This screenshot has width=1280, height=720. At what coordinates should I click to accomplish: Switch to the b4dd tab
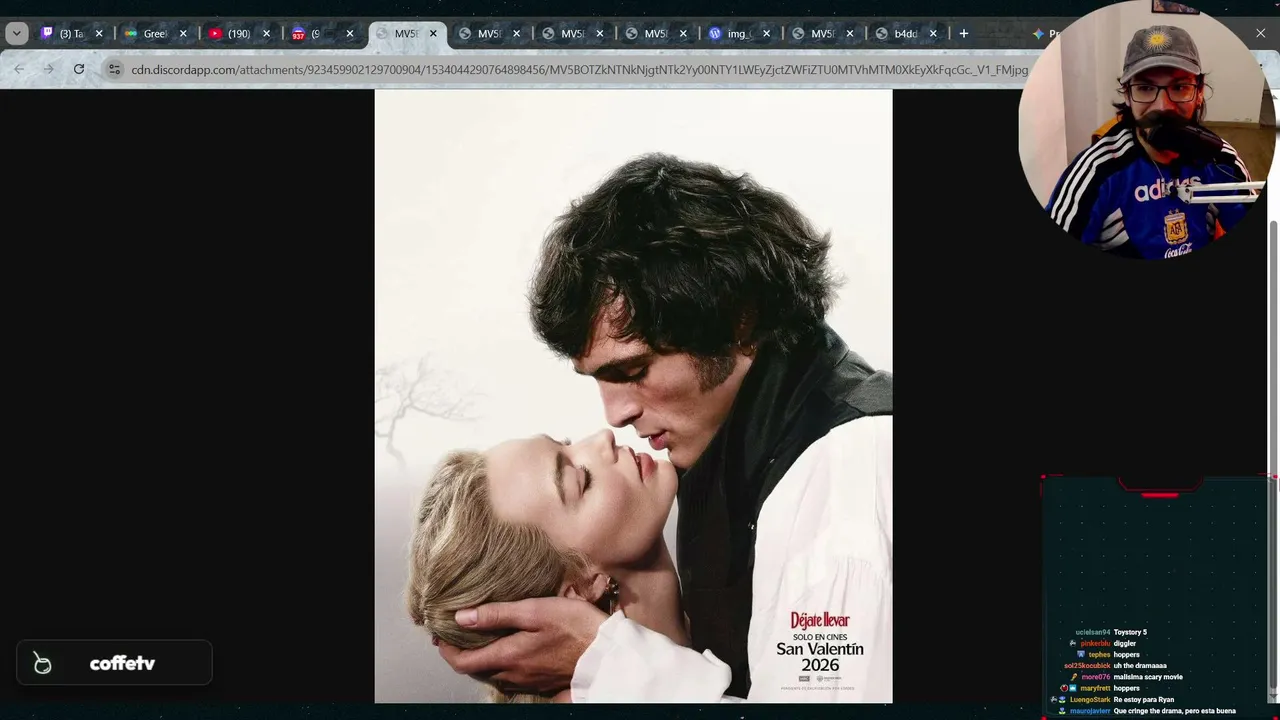coord(905,33)
